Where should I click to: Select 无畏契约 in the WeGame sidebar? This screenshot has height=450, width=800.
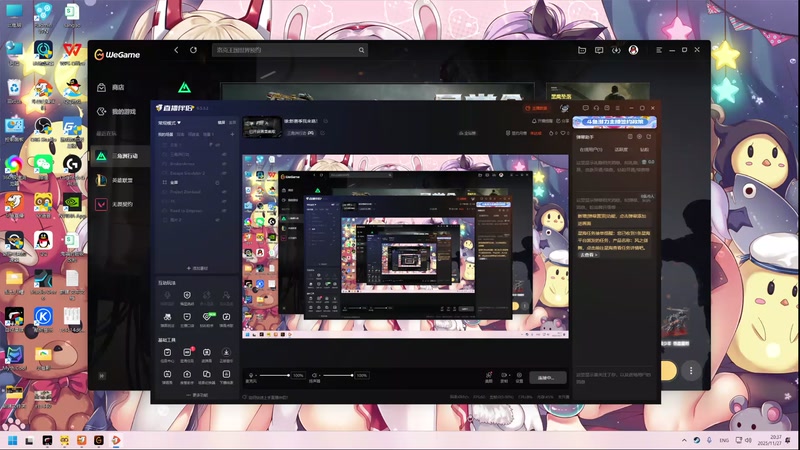(122, 204)
